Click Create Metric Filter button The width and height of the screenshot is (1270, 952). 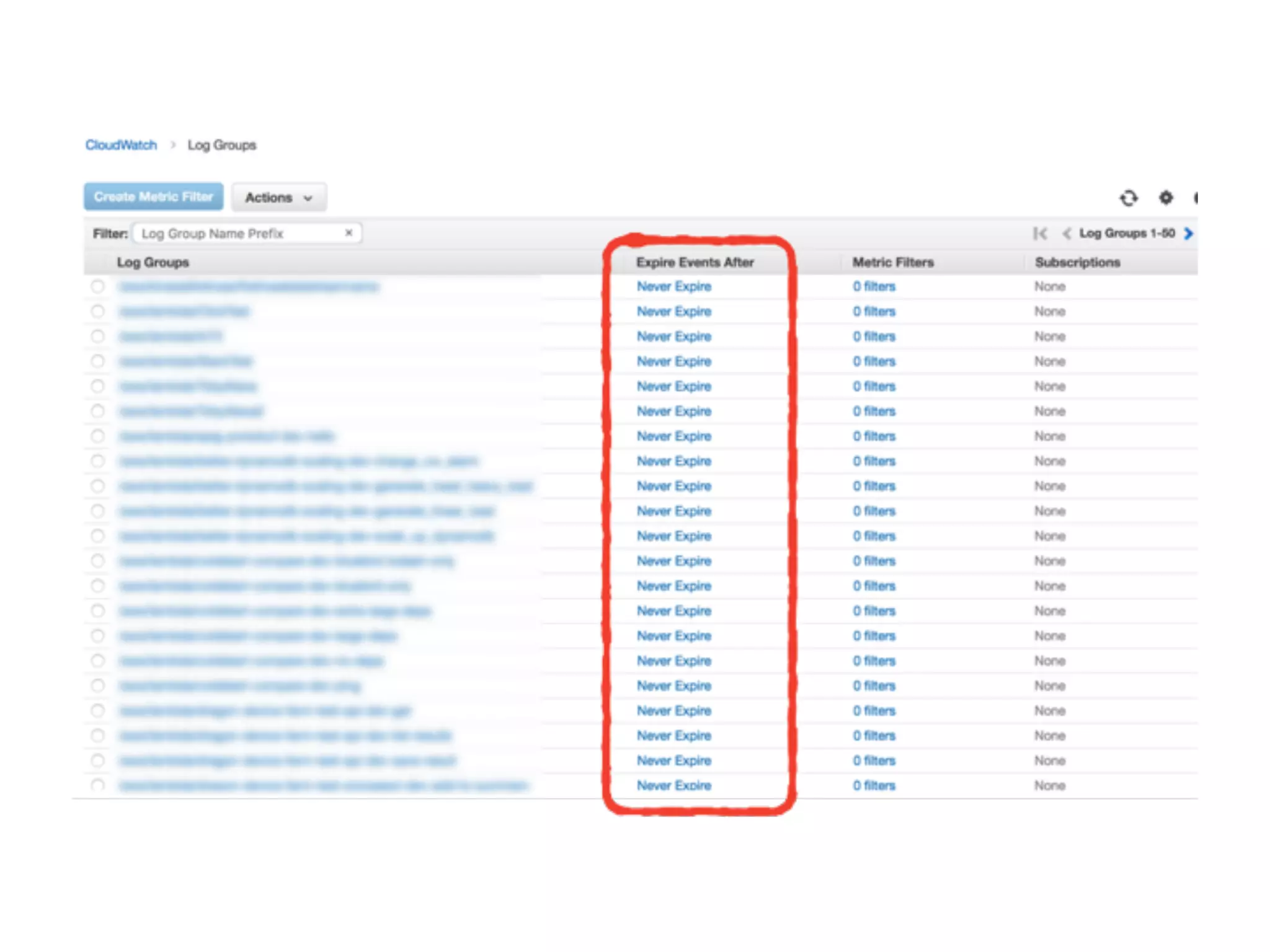153,197
